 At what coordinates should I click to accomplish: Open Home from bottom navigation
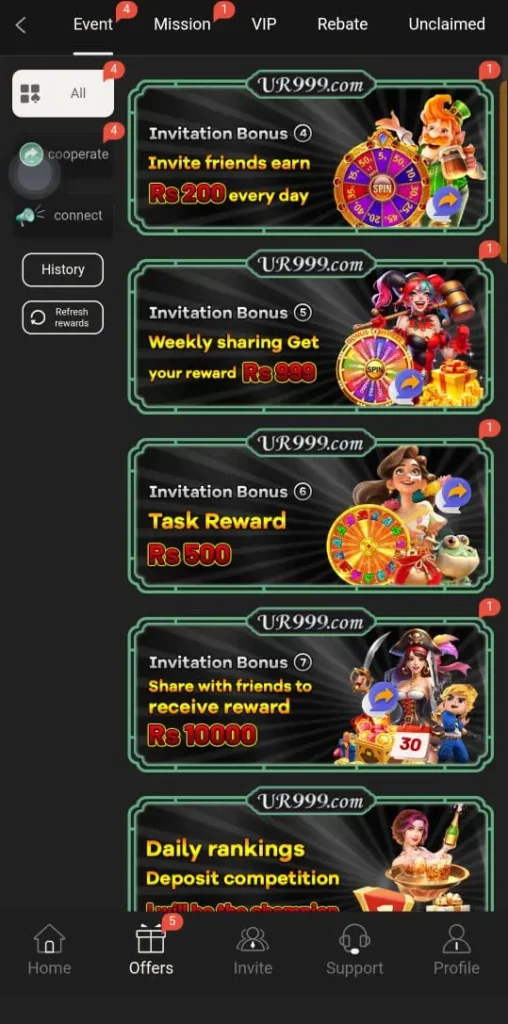coord(50,940)
